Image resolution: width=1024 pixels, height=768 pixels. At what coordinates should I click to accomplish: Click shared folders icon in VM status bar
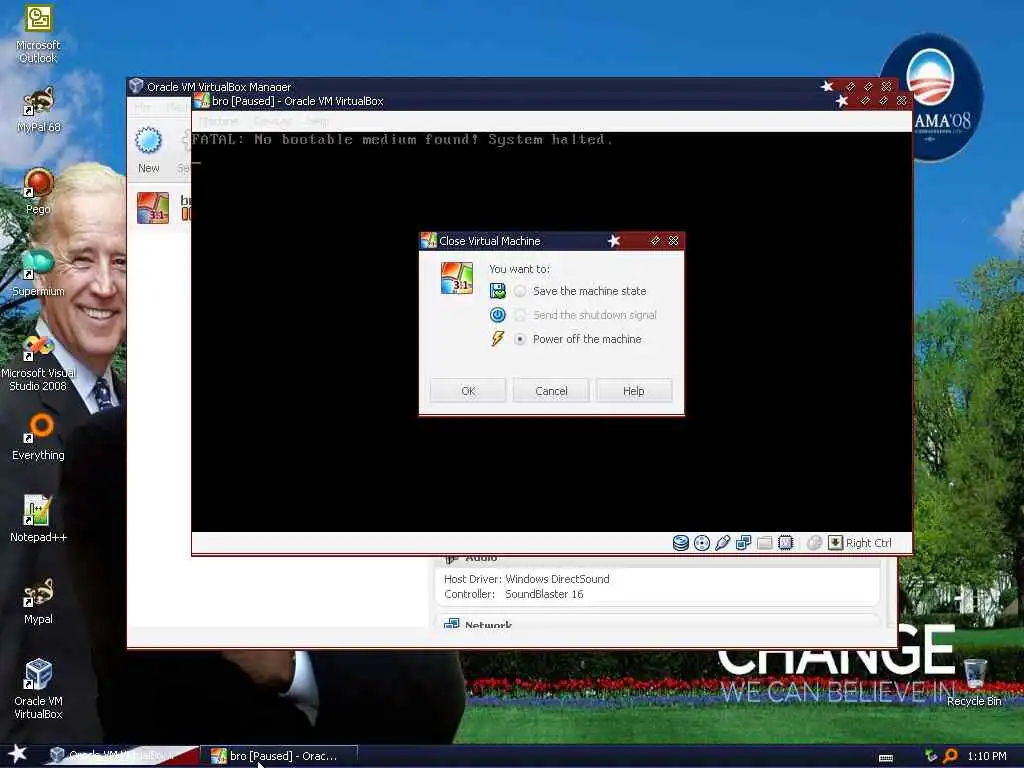[x=764, y=543]
